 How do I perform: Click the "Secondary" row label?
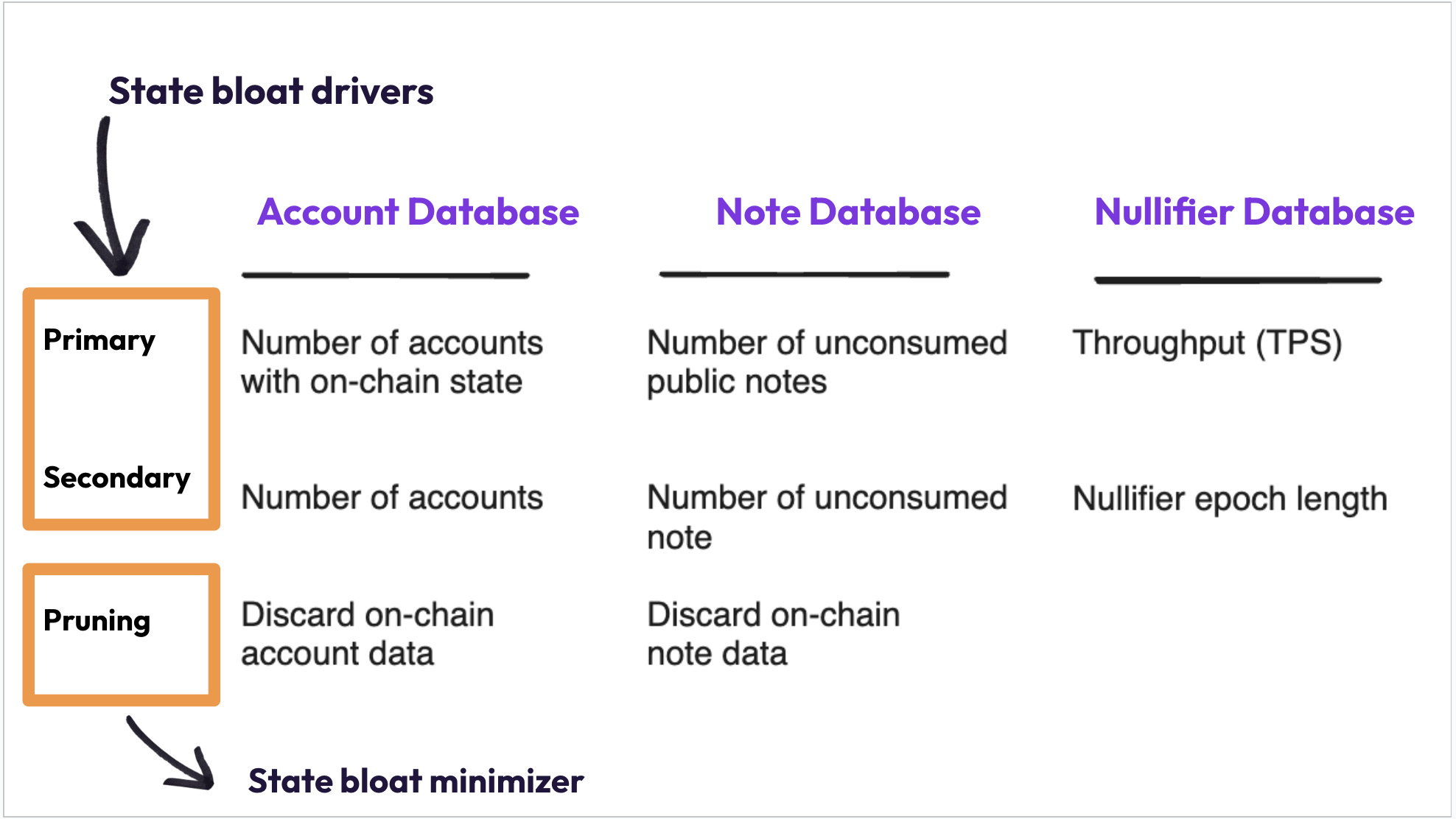(116, 478)
